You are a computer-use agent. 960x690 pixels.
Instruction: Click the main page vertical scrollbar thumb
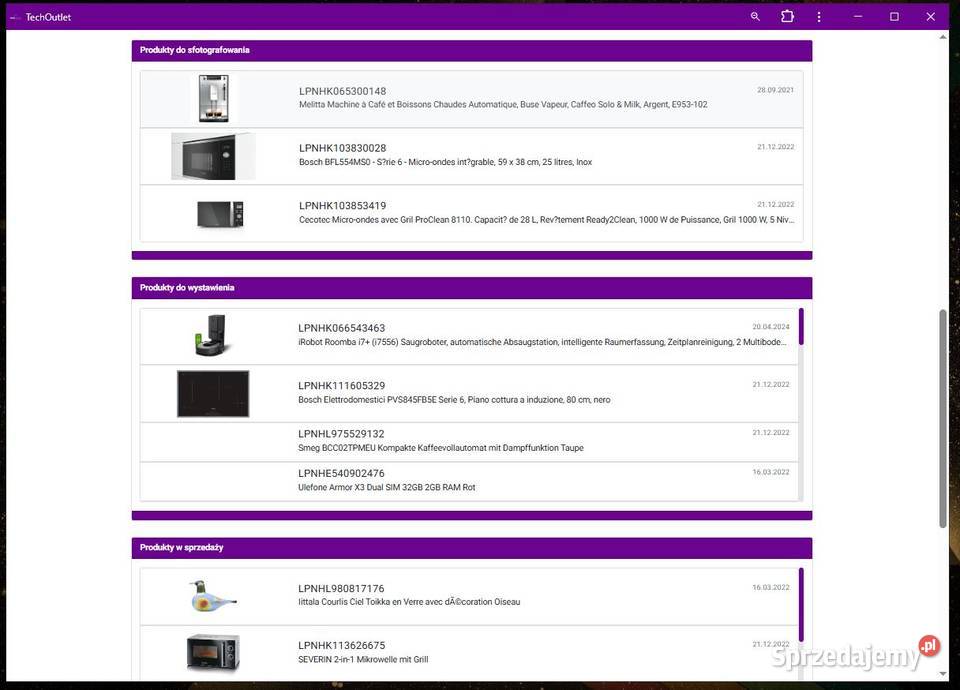pyautogui.click(x=943, y=418)
